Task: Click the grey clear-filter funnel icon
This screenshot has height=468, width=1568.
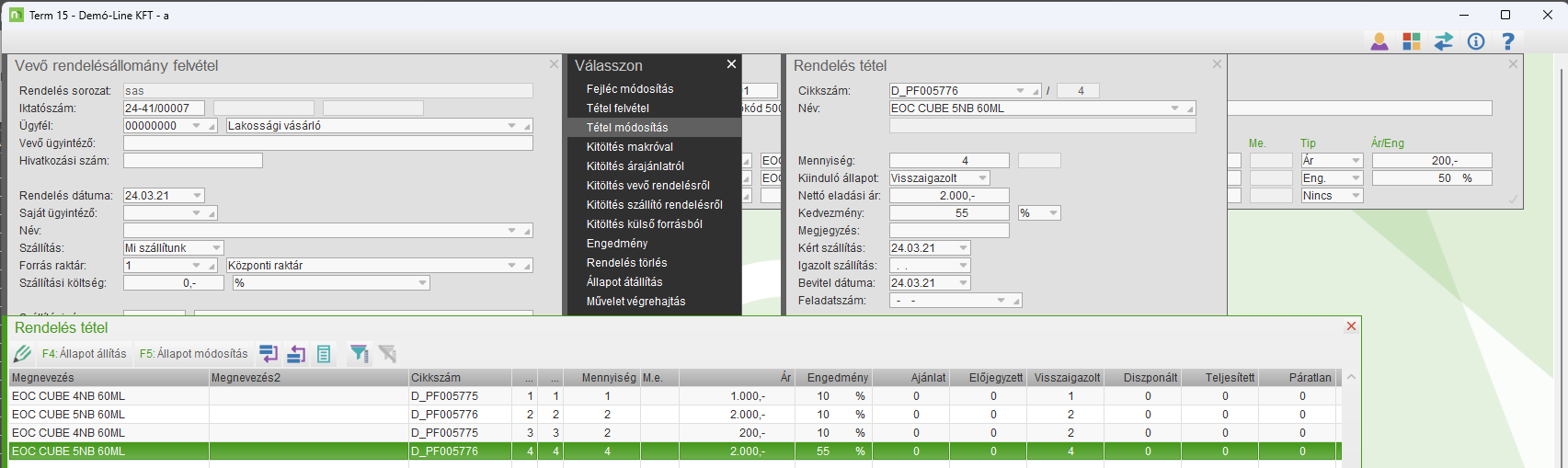Action: coord(387,354)
